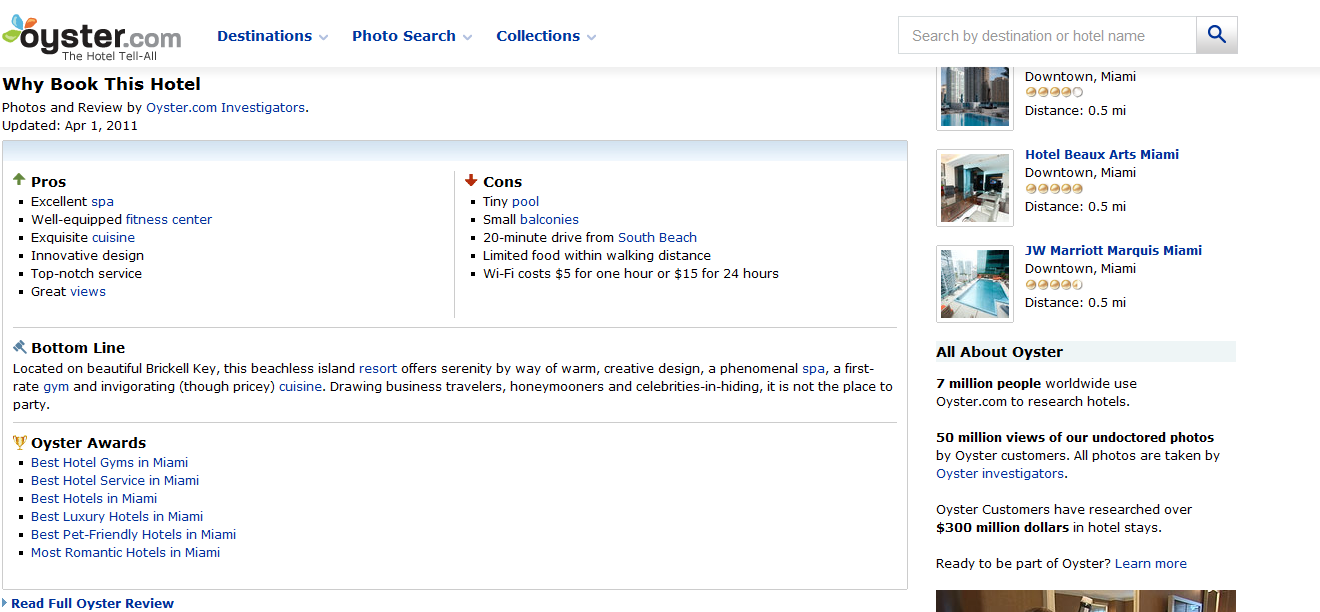This screenshot has width=1320, height=612.
Task: Open the Destinations dropdown menu
Action: [272, 36]
